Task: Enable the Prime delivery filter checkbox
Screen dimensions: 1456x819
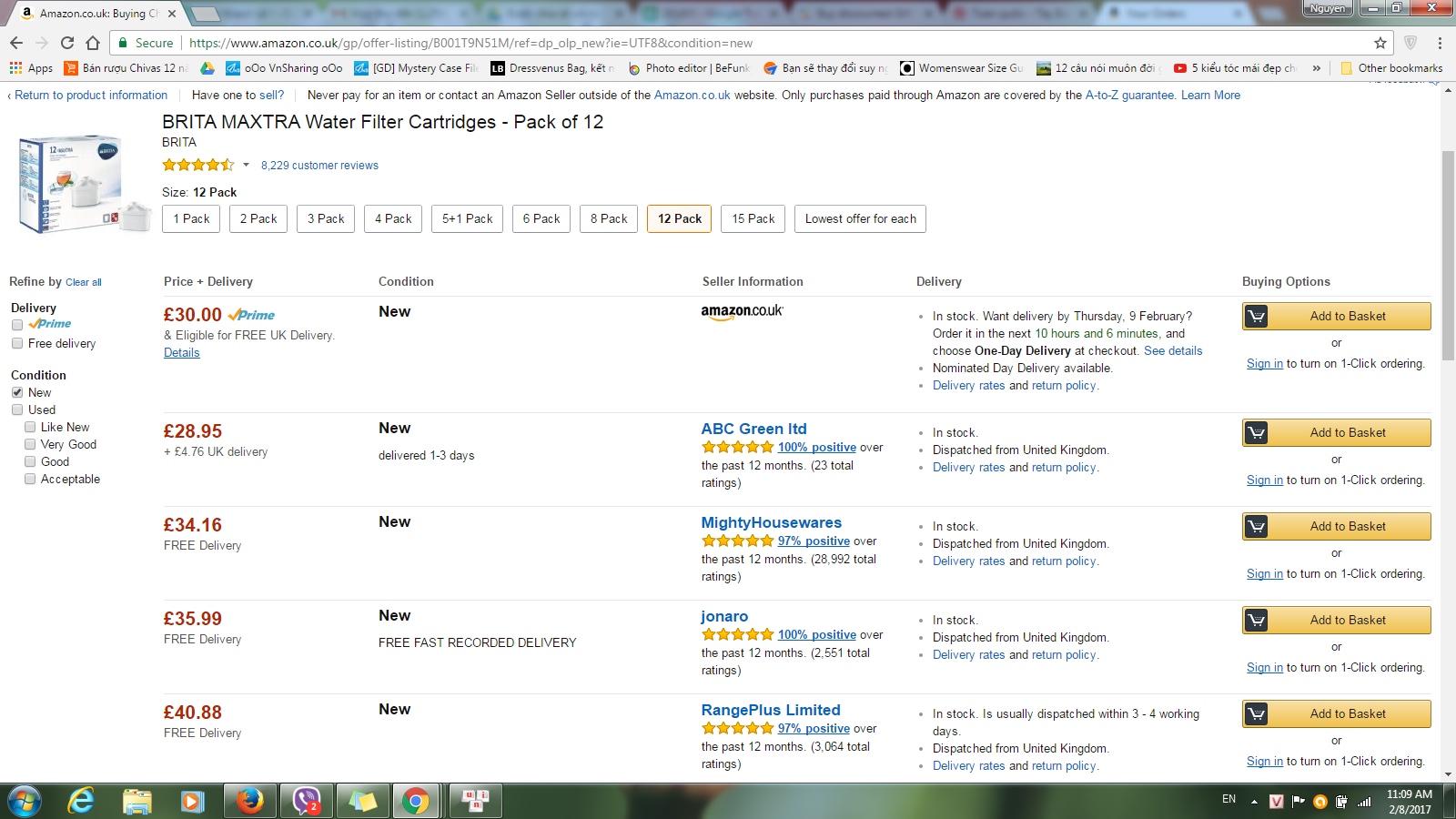Action: pos(17,325)
